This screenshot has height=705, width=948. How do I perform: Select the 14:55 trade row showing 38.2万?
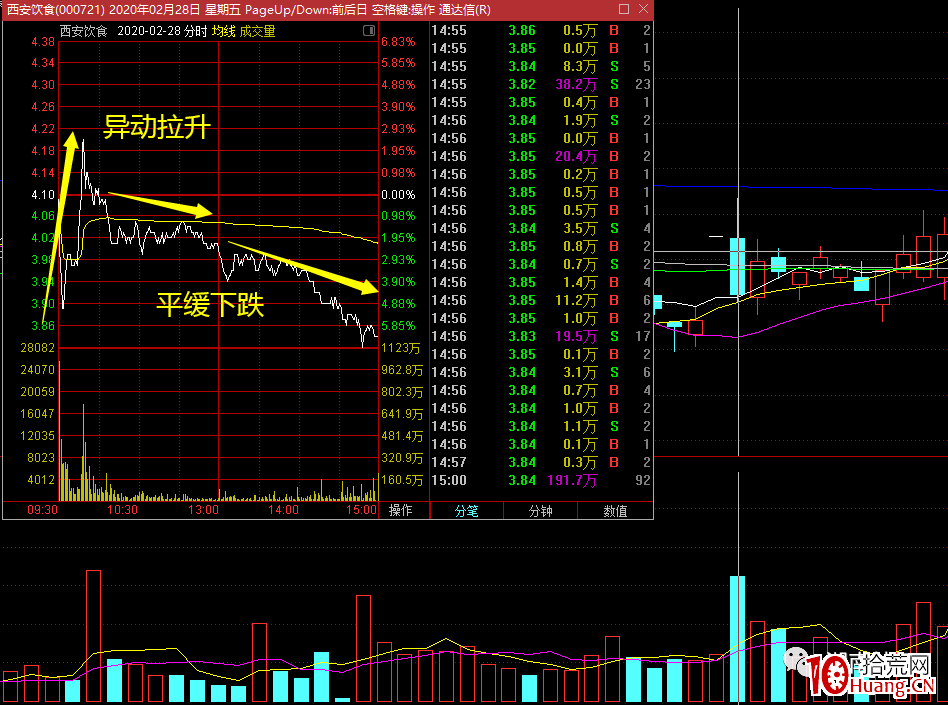540,84
